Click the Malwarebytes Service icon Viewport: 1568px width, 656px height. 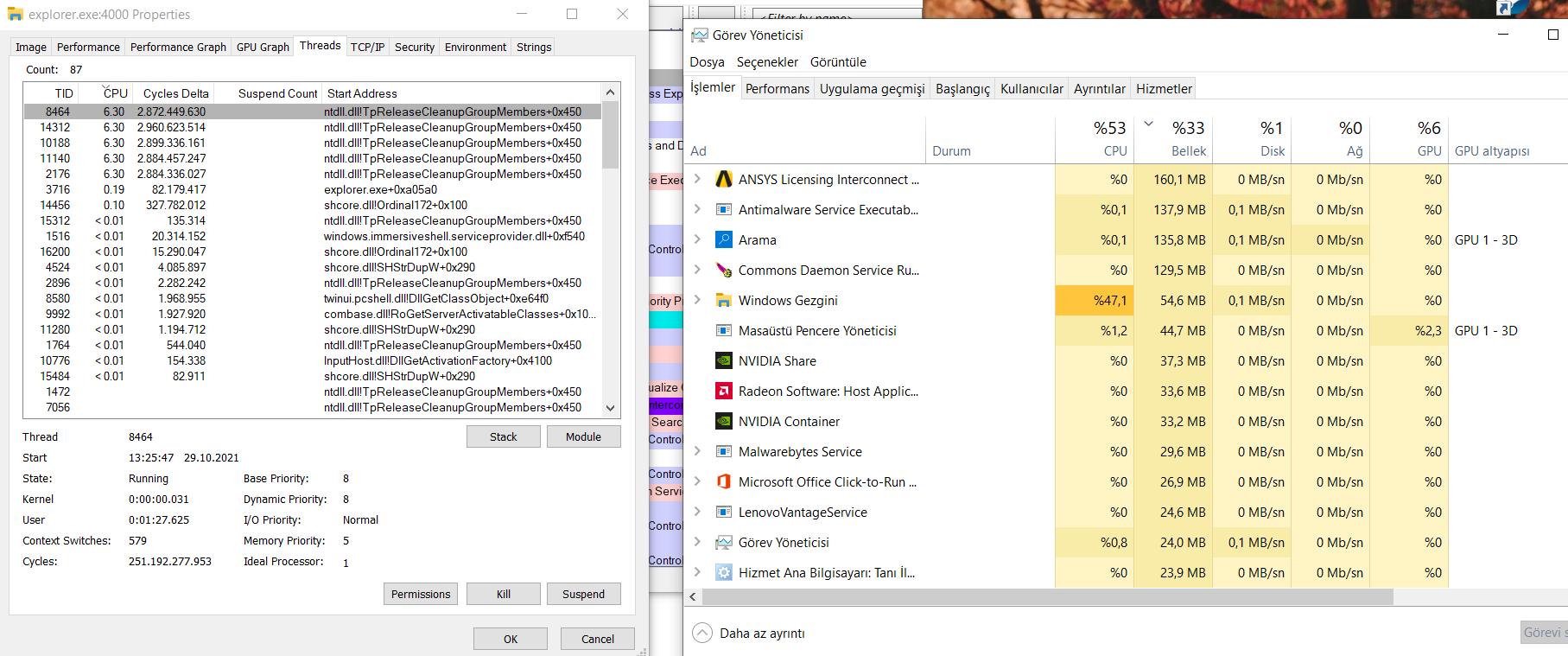point(724,452)
